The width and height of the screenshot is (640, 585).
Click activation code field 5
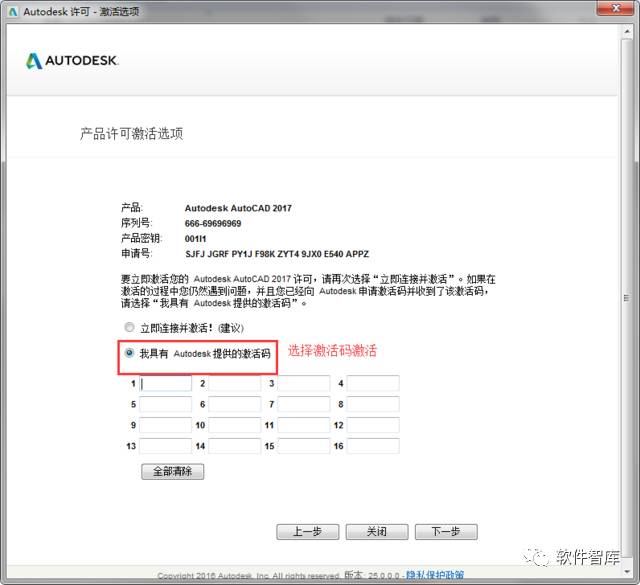tap(165, 404)
